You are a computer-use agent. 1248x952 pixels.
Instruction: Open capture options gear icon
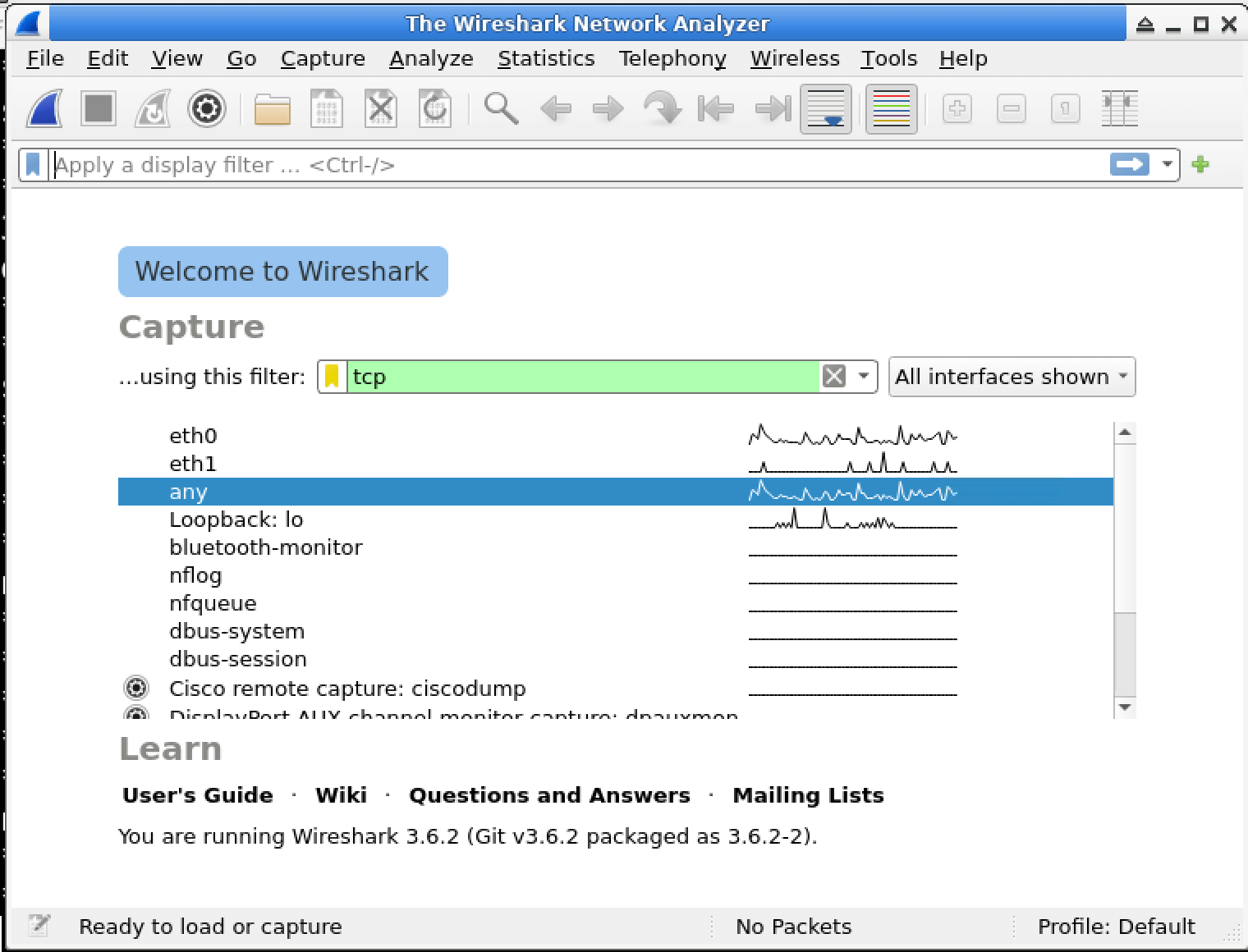[206, 108]
